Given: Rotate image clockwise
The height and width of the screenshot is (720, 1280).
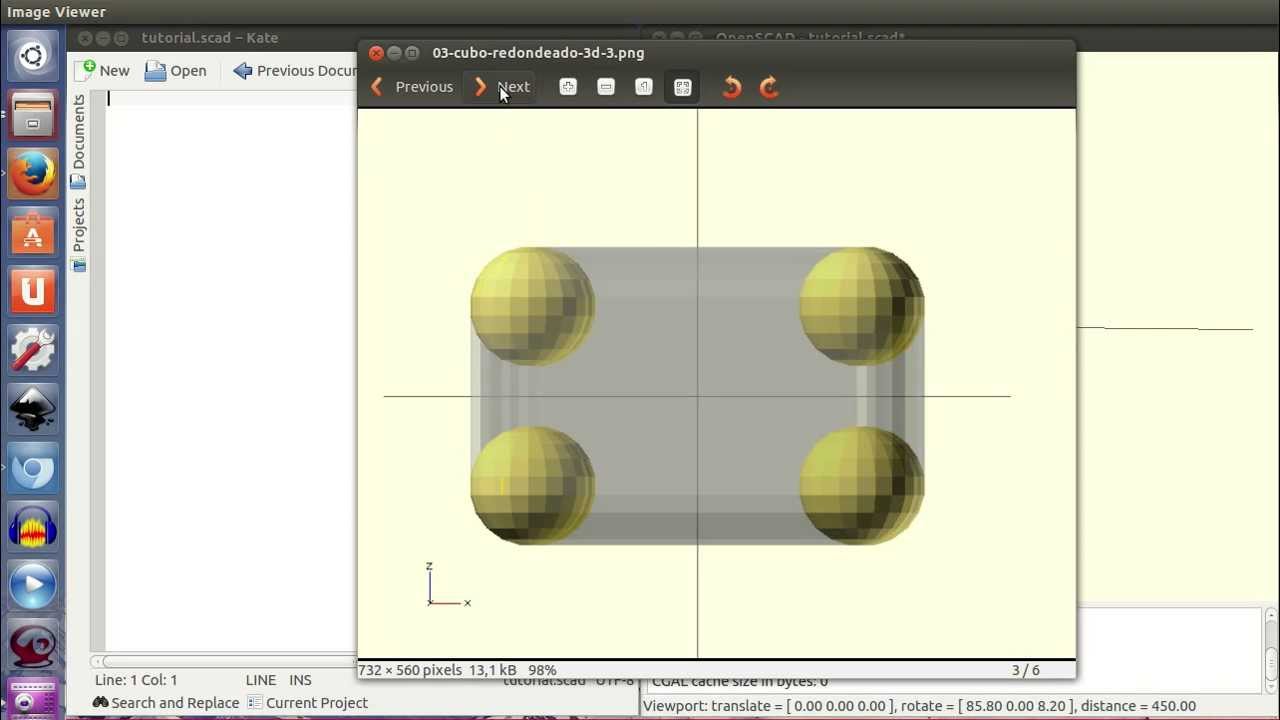Looking at the screenshot, I should coord(769,87).
